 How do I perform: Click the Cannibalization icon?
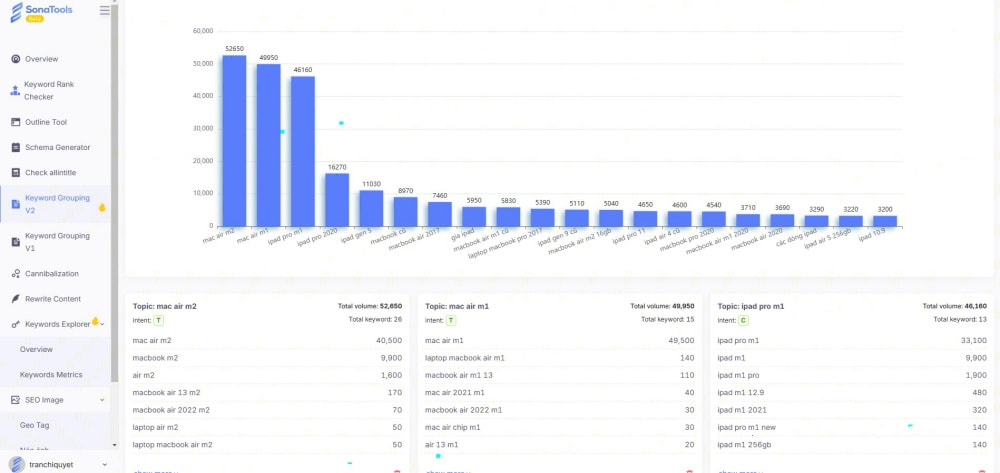coord(15,273)
